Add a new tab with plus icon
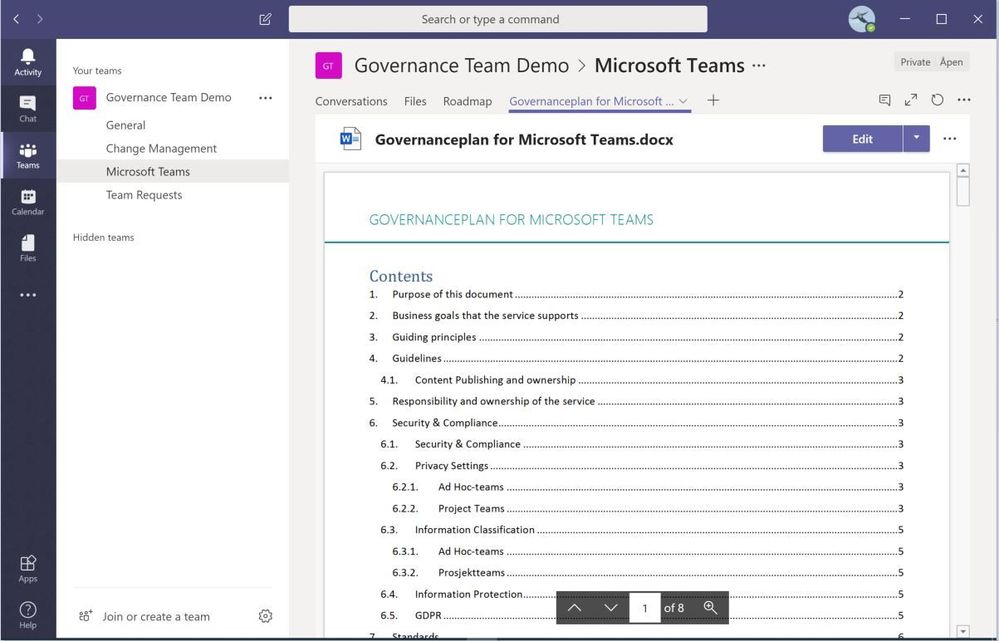This screenshot has width=999, height=641. (x=713, y=100)
